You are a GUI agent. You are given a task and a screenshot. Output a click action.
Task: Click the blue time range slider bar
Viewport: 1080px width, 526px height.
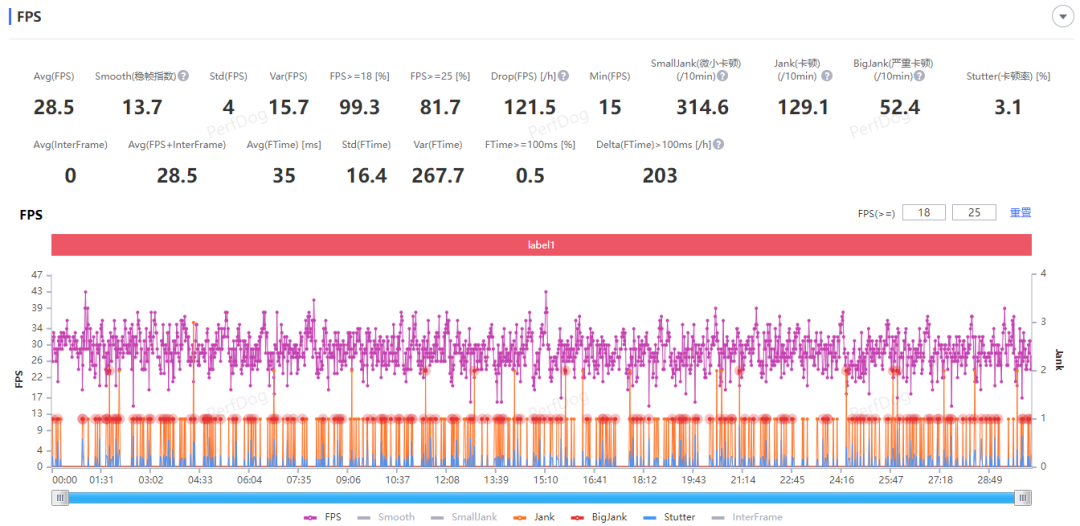pyautogui.click(x=541, y=498)
